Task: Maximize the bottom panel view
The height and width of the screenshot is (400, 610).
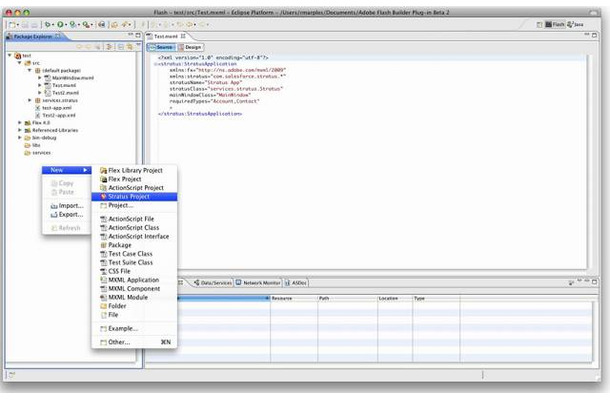Action: click(594, 282)
